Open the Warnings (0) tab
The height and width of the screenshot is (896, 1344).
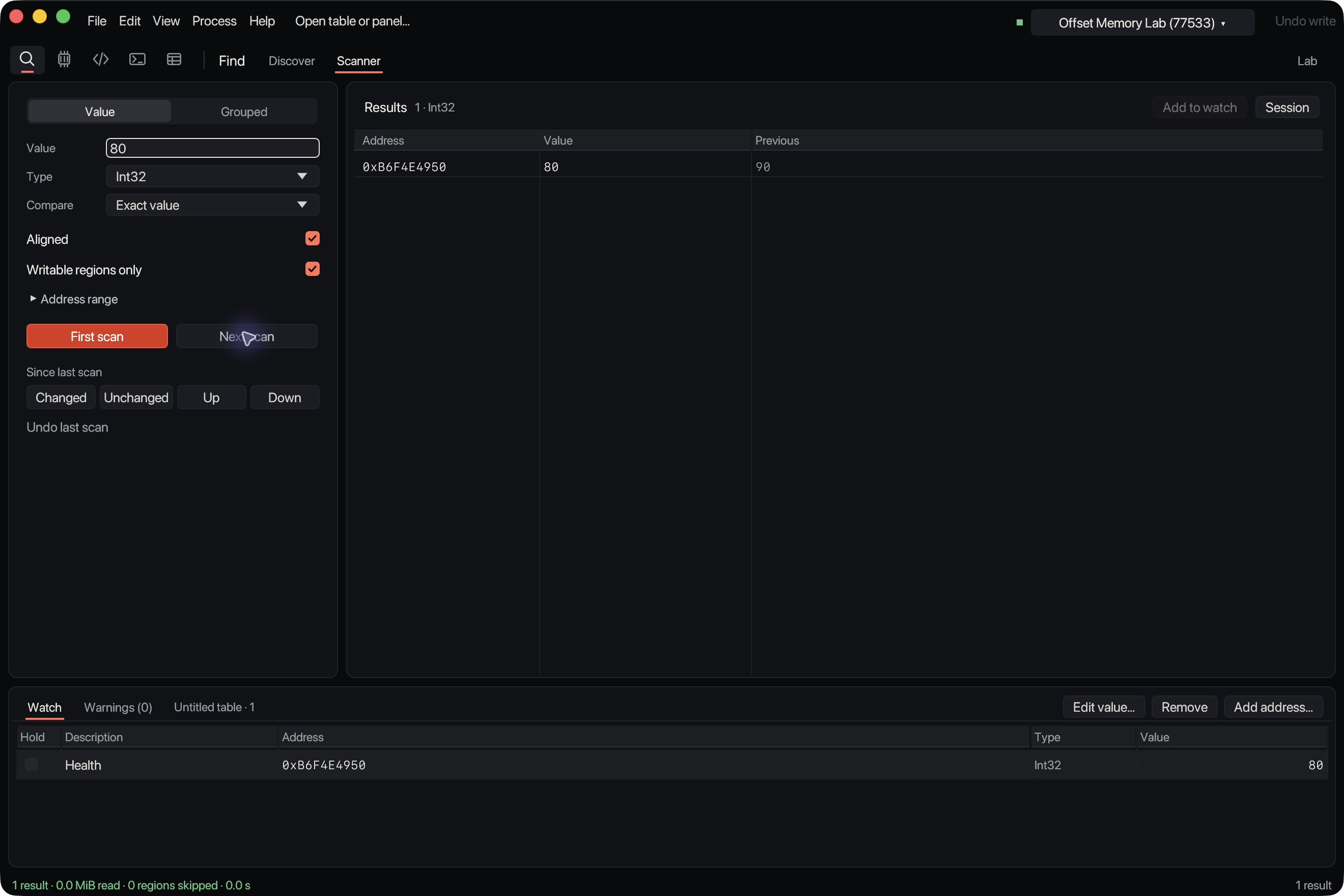118,707
